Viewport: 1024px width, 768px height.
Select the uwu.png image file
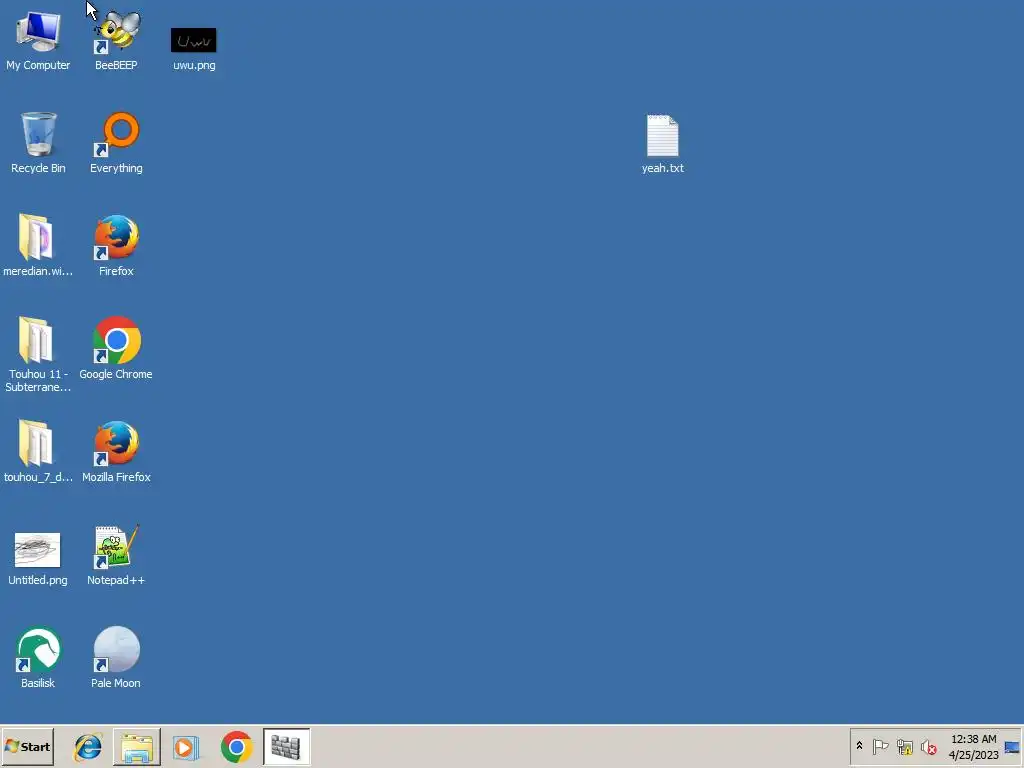[x=194, y=47]
